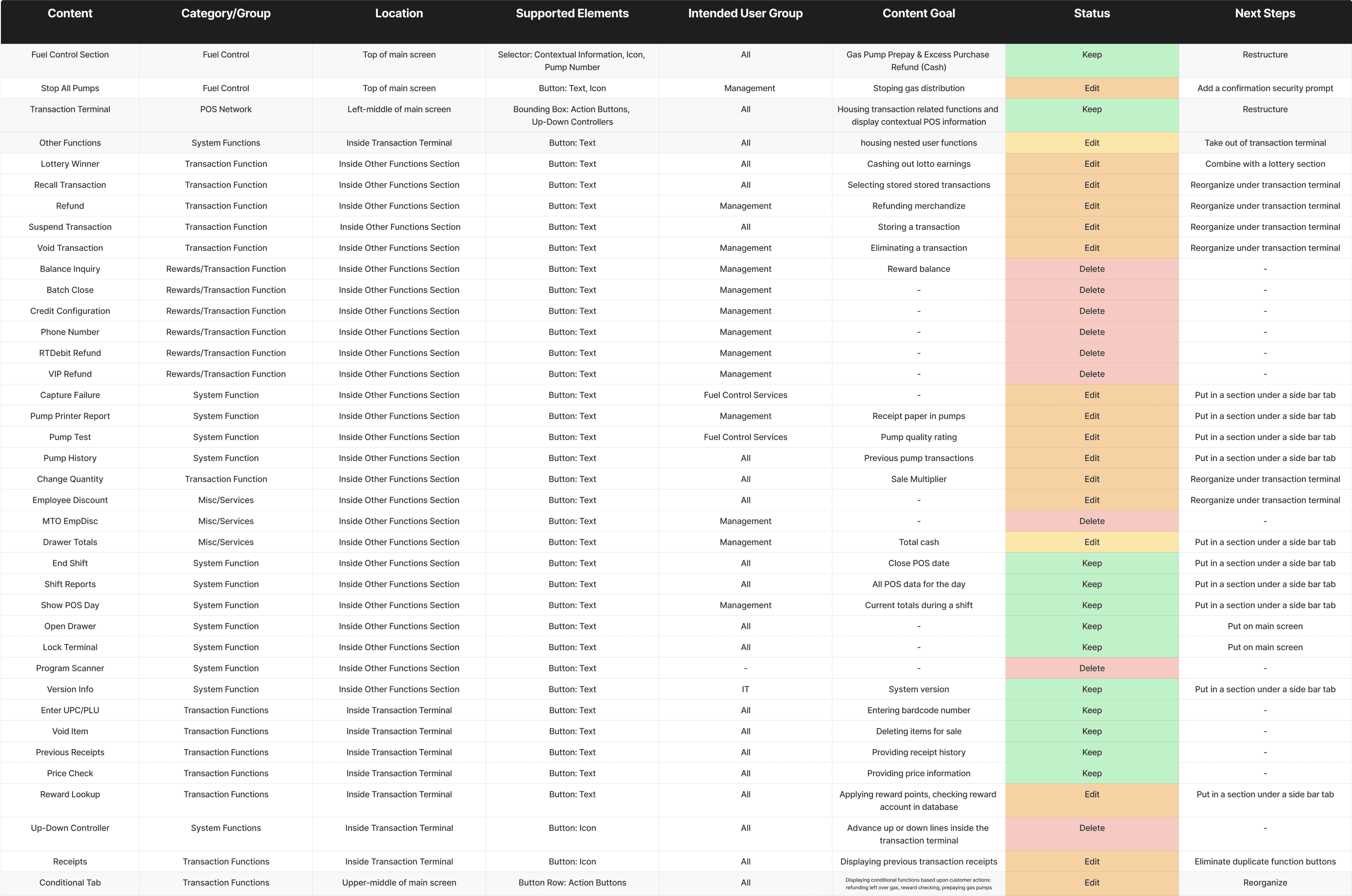Click the MTO EmpDisc cell
The image size is (1352, 896).
point(70,521)
